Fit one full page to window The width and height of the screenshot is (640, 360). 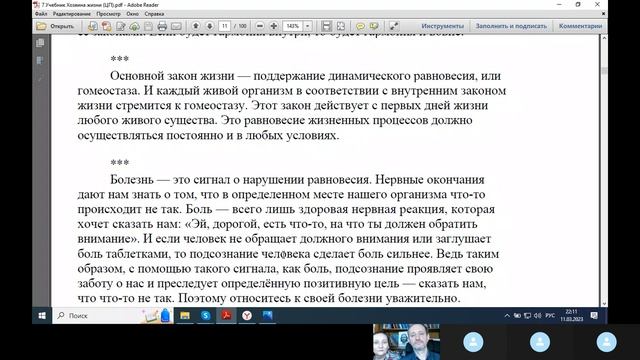point(340,26)
